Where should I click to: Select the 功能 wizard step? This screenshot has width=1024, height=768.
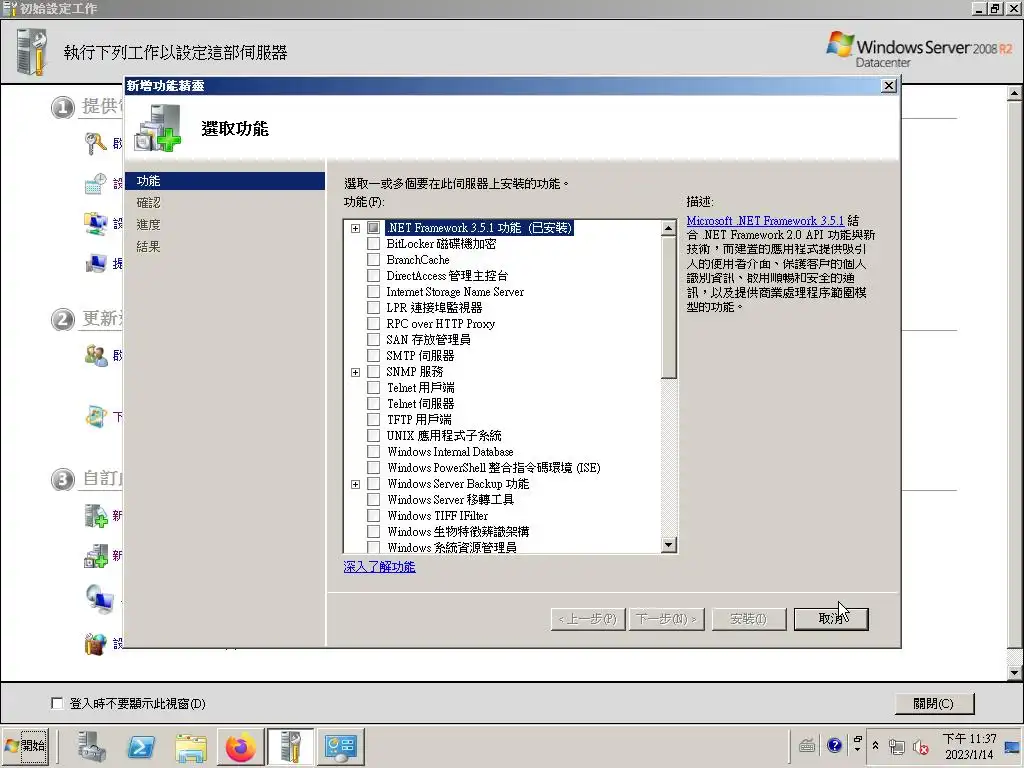point(225,181)
